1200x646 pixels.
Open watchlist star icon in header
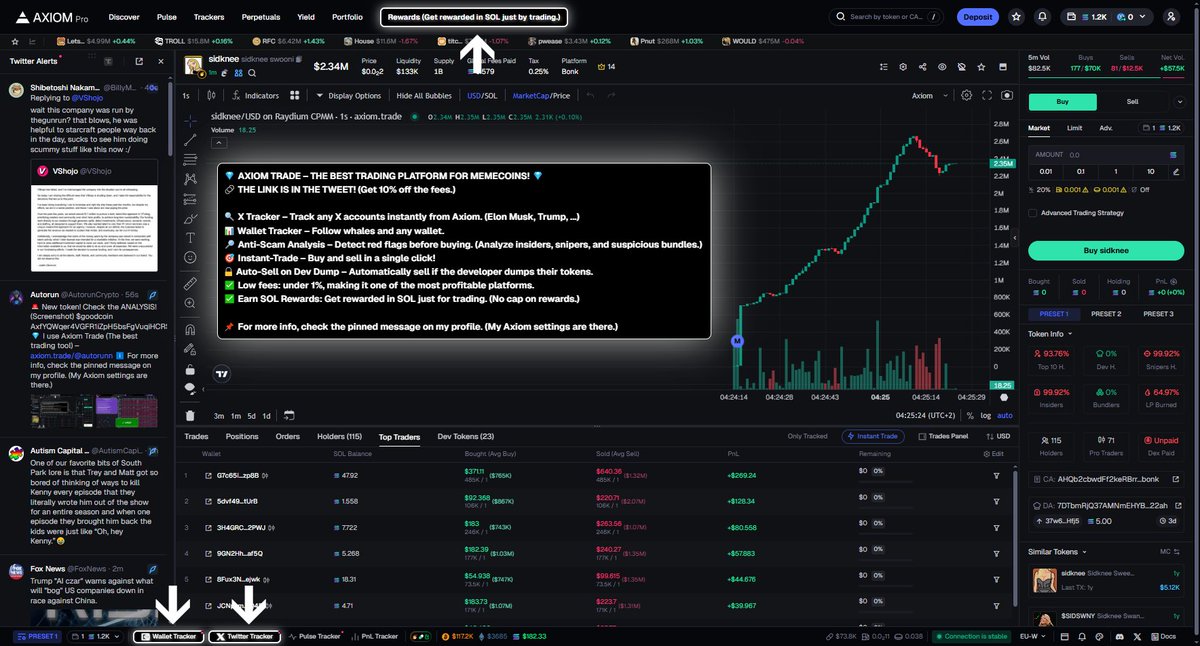coord(1016,17)
